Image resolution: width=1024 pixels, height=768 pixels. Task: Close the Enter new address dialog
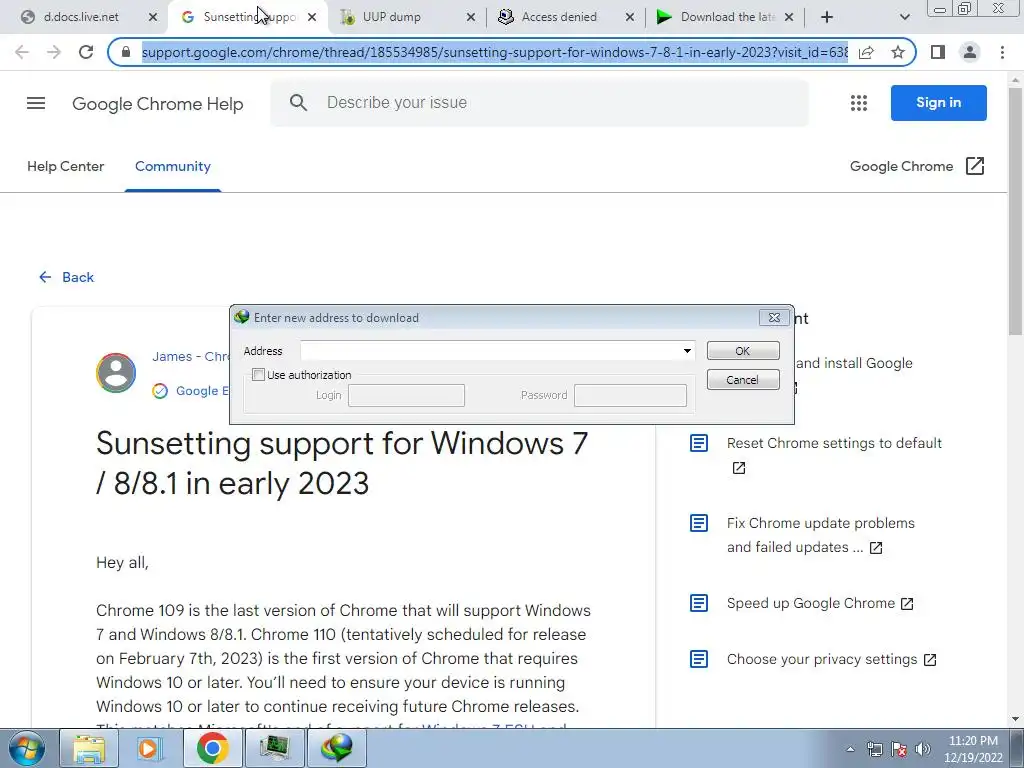tap(774, 317)
